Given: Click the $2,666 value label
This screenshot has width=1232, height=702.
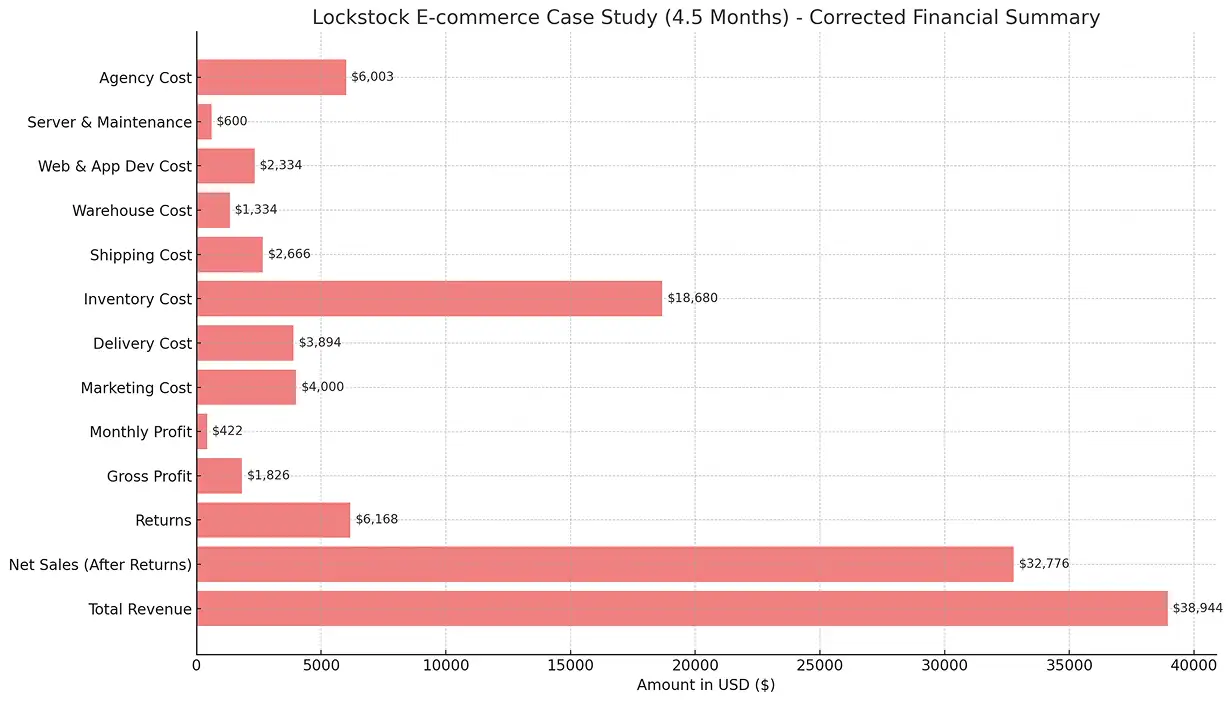Looking at the screenshot, I should click(x=289, y=254).
